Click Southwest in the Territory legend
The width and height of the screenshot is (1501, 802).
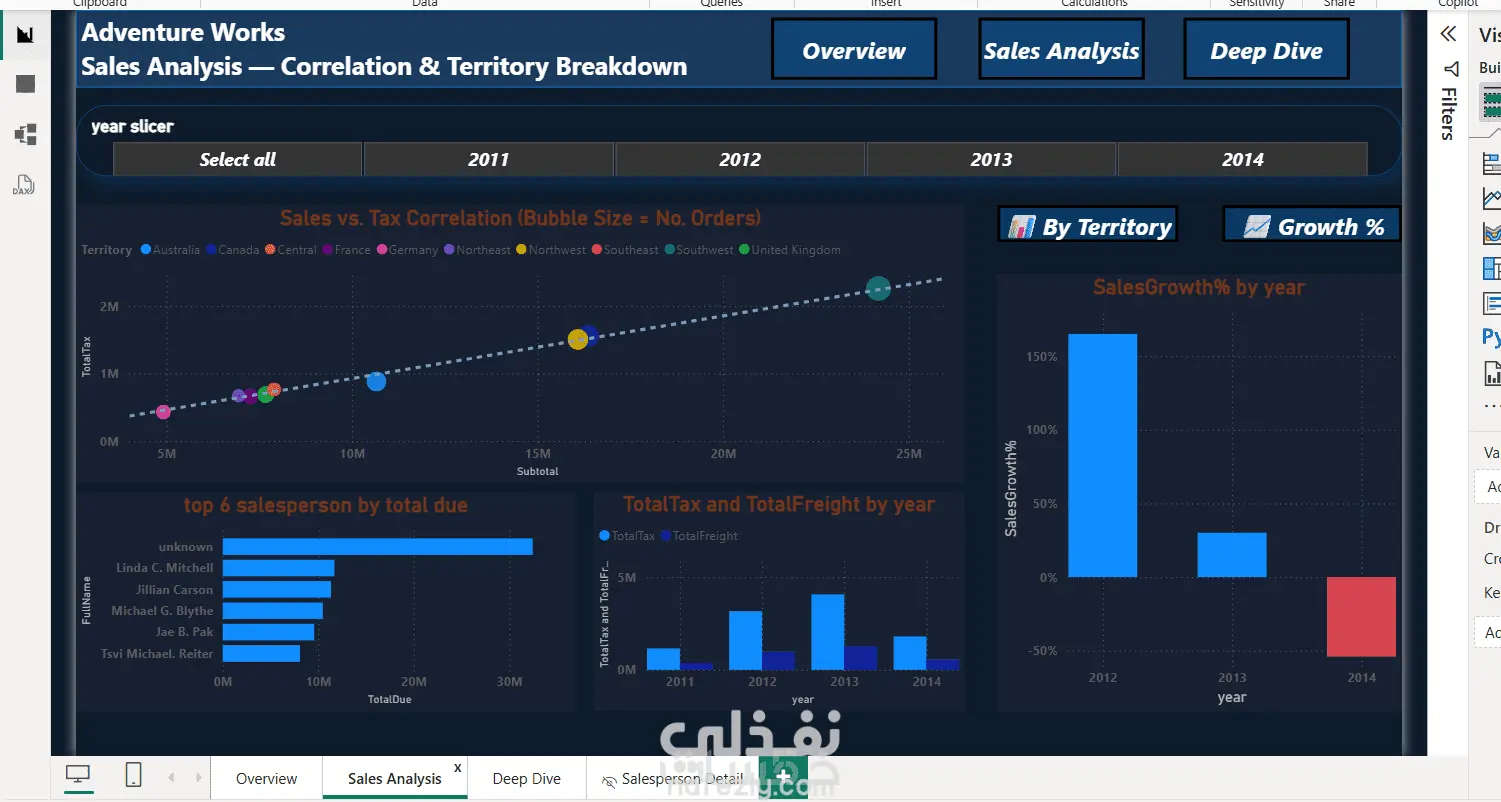coord(700,250)
